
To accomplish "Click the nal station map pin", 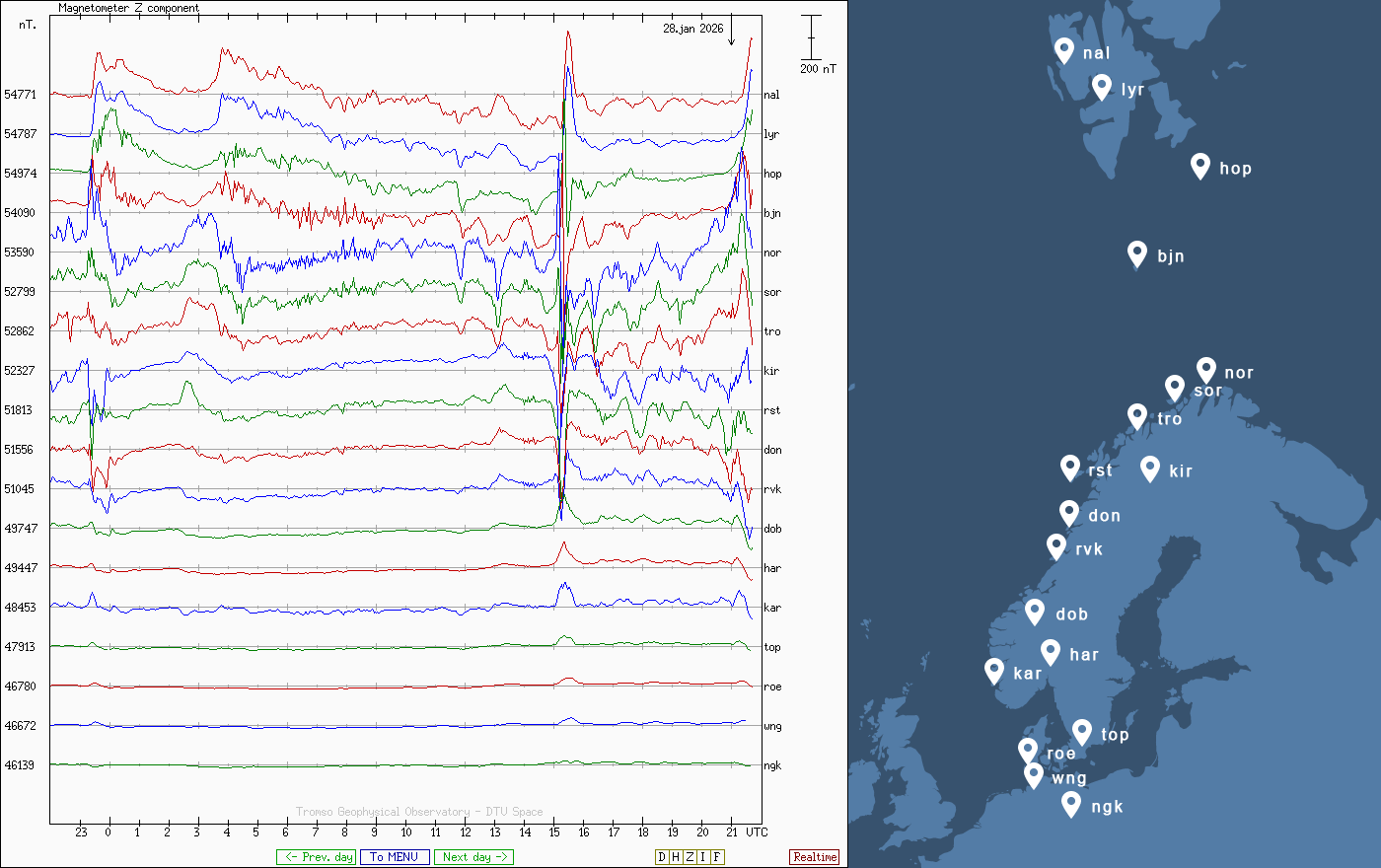I will click(1063, 49).
